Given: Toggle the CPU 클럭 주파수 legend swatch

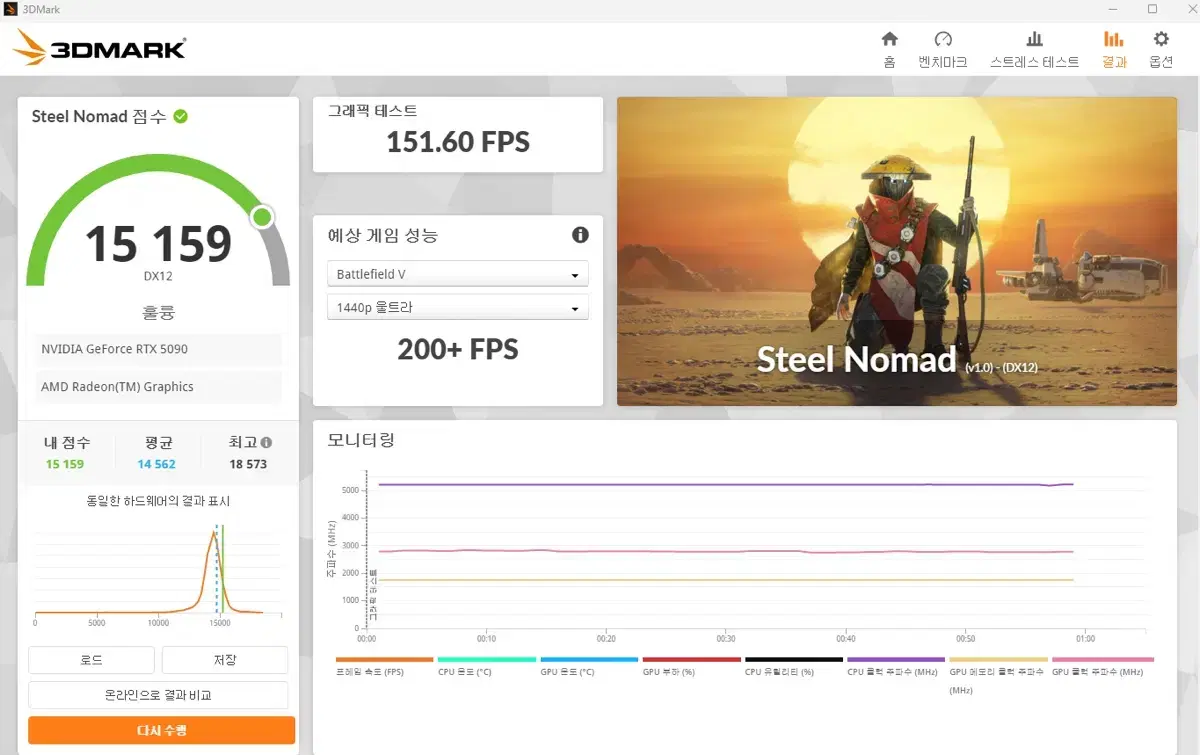Looking at the screenshot, I should 896,660.
